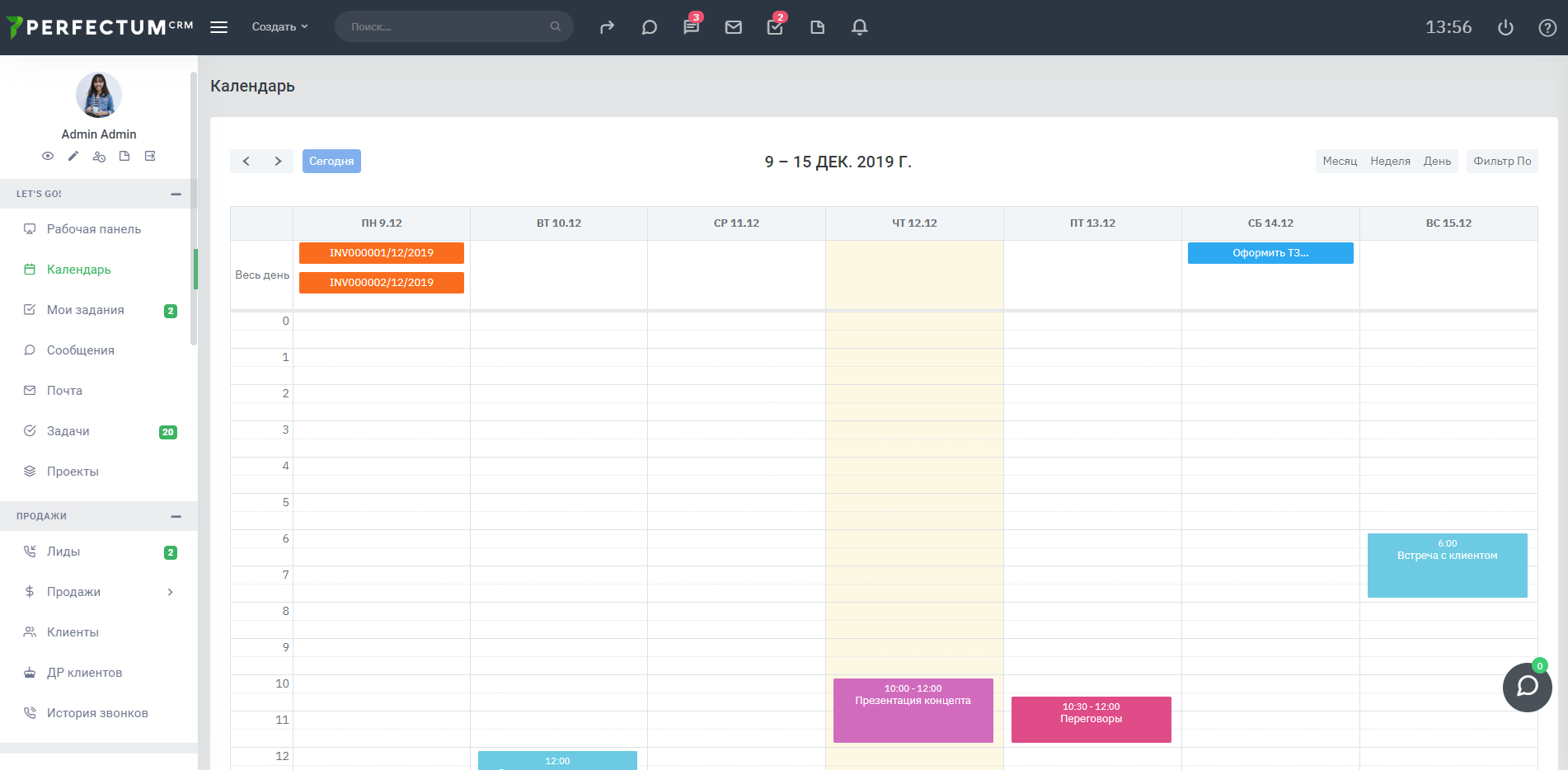Image resolution: width=1568 pixels, height=770 pixels.
Task: Toggle the hamburger sidebar menu
Action: tap(218, 27)
